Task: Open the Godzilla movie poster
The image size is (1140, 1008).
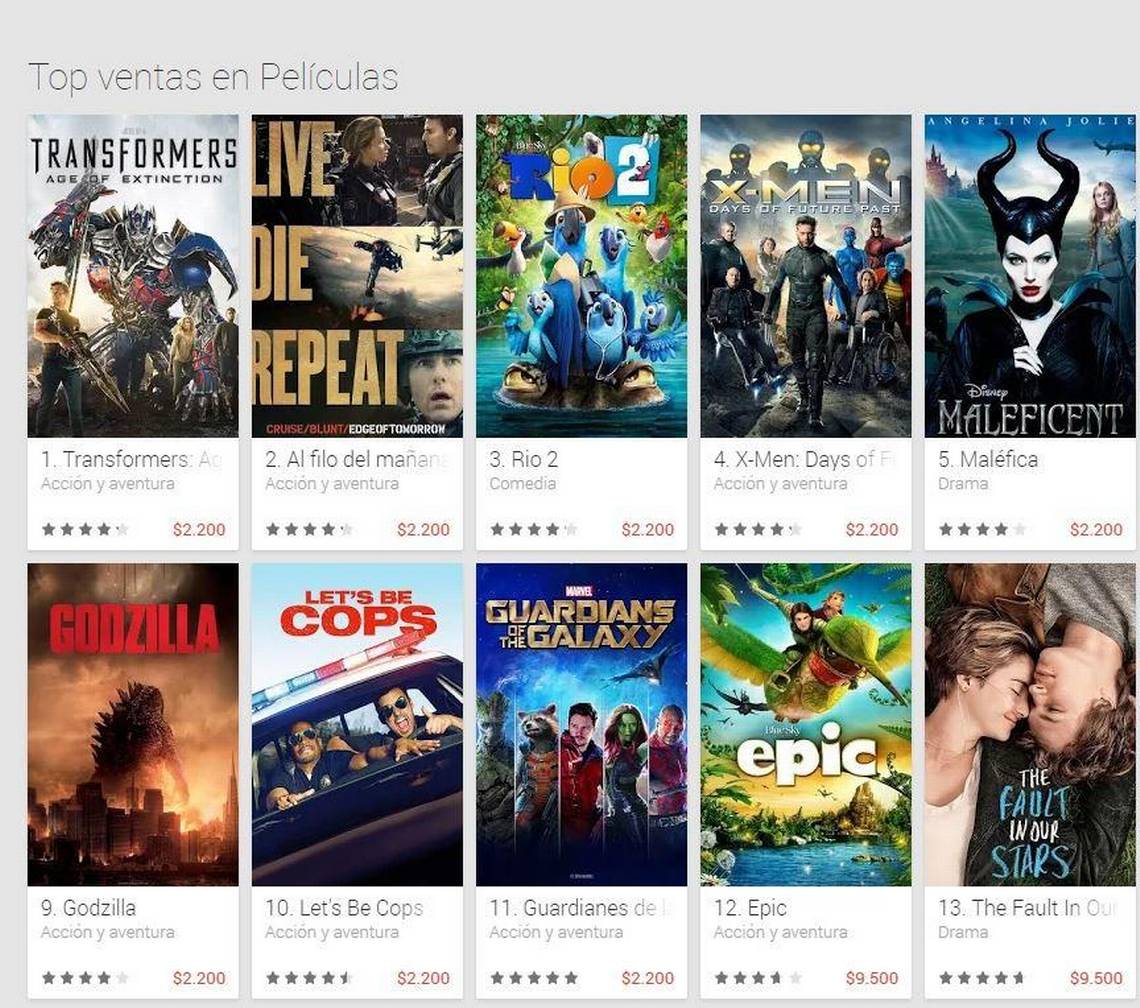Action: pos(133,724)
